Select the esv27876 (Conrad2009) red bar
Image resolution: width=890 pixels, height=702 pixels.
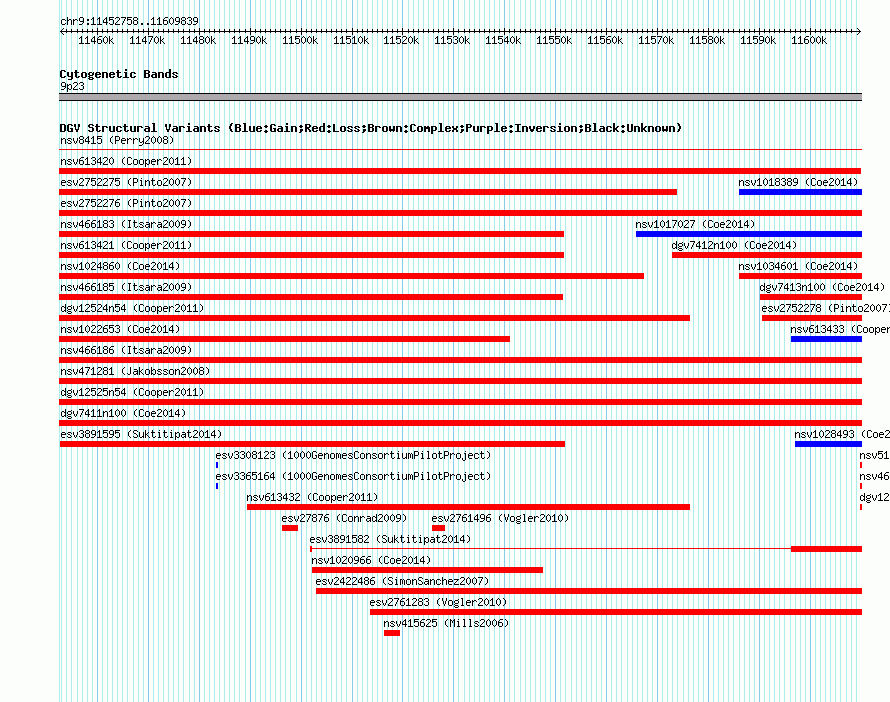(290, 528)
